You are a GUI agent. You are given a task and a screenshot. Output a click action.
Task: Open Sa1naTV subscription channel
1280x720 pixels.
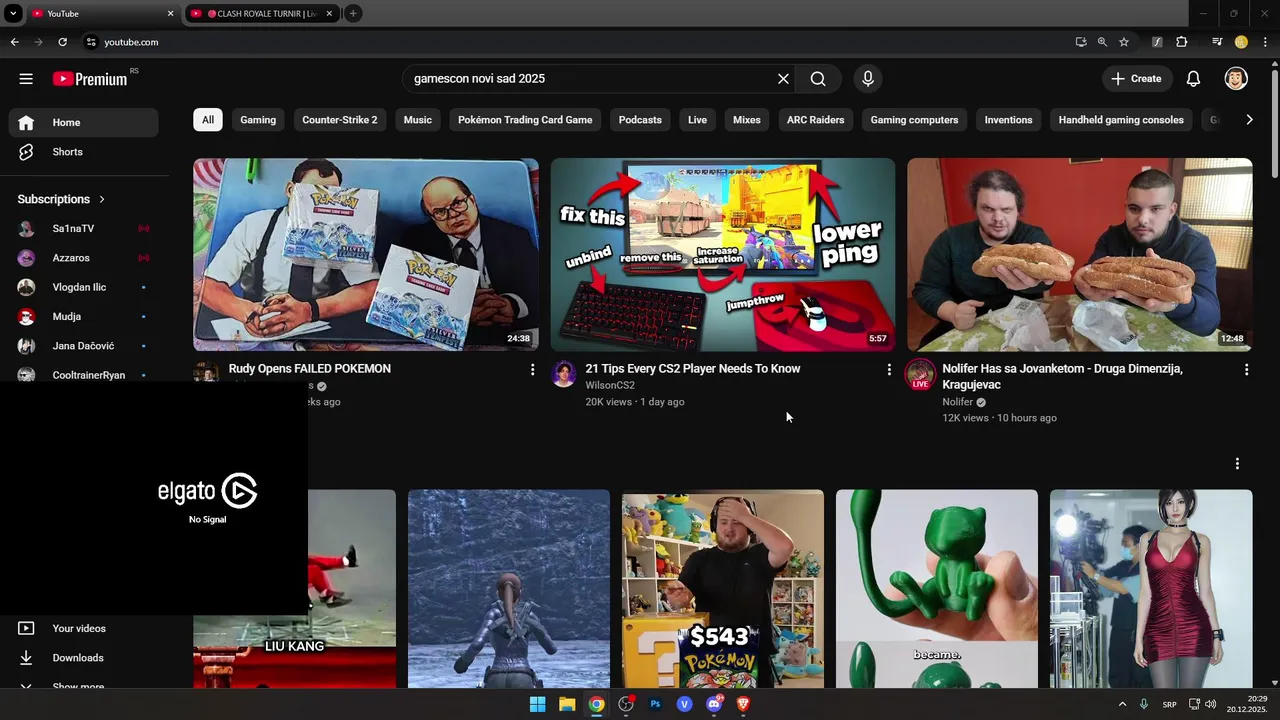[84, 229]
